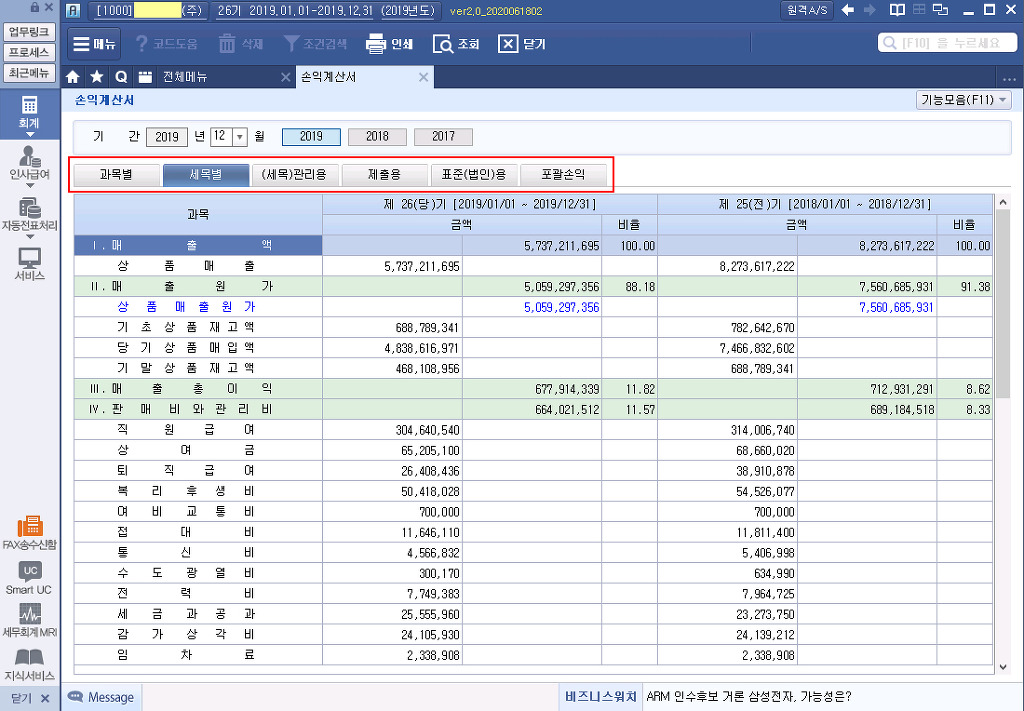
Task: Click the 업무링크 button
Action: [29, 32]
